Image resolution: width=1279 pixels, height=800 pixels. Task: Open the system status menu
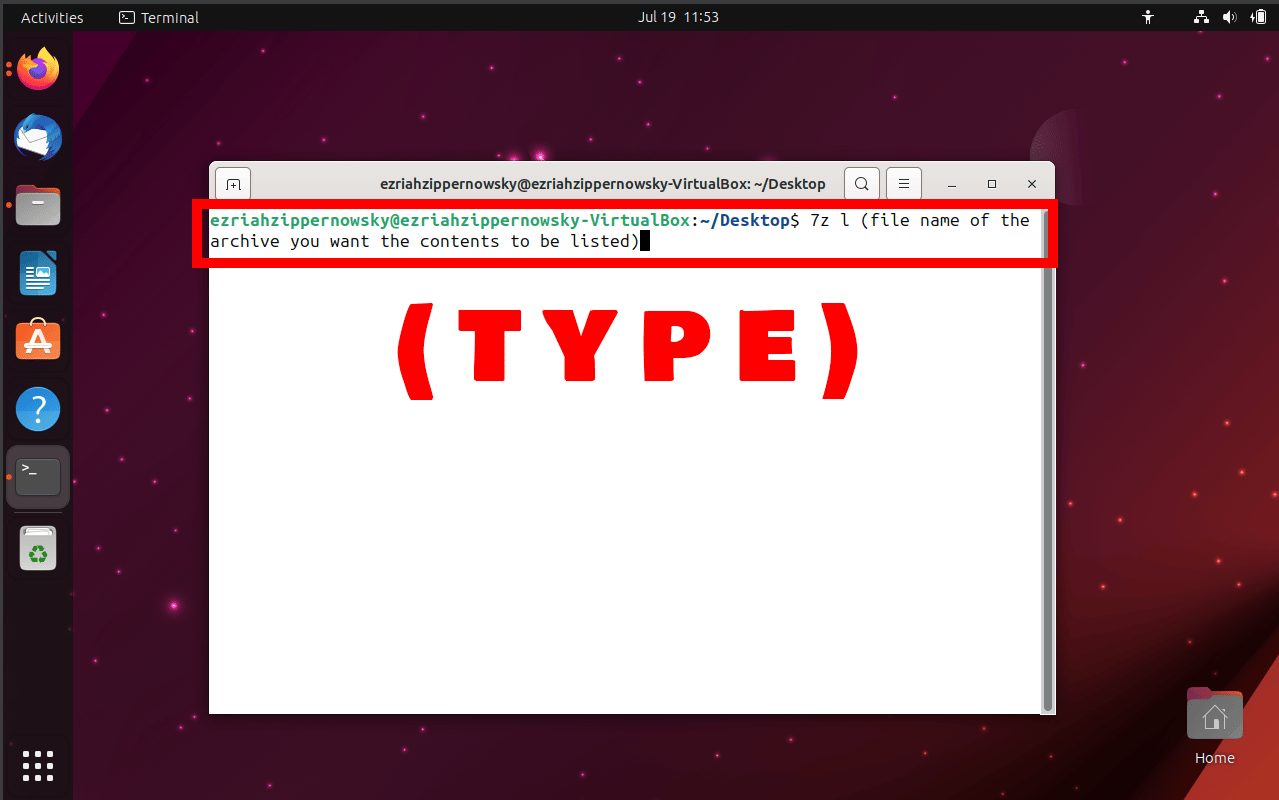point(1228,17)
